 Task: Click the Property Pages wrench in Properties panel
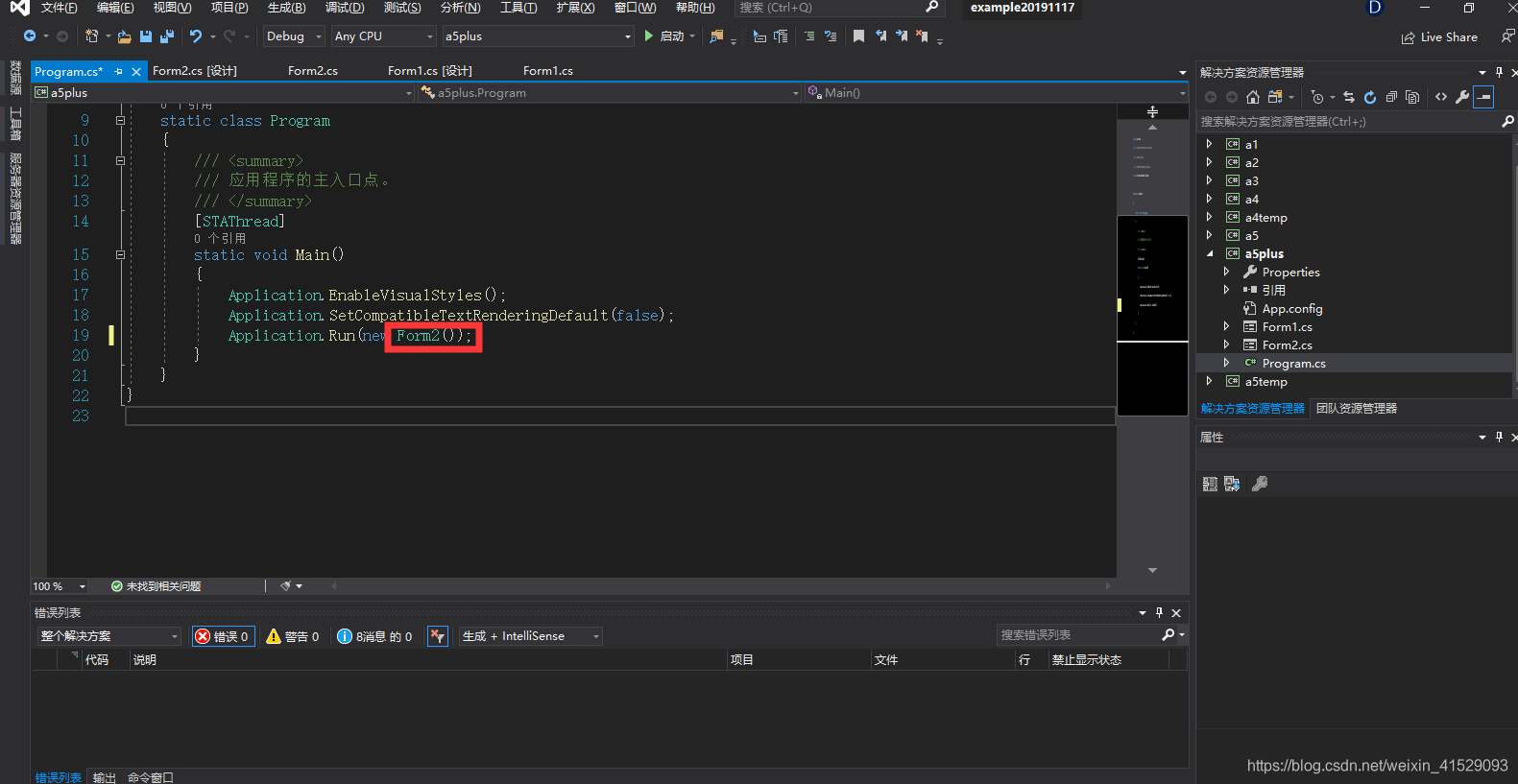pos(1260,484)
